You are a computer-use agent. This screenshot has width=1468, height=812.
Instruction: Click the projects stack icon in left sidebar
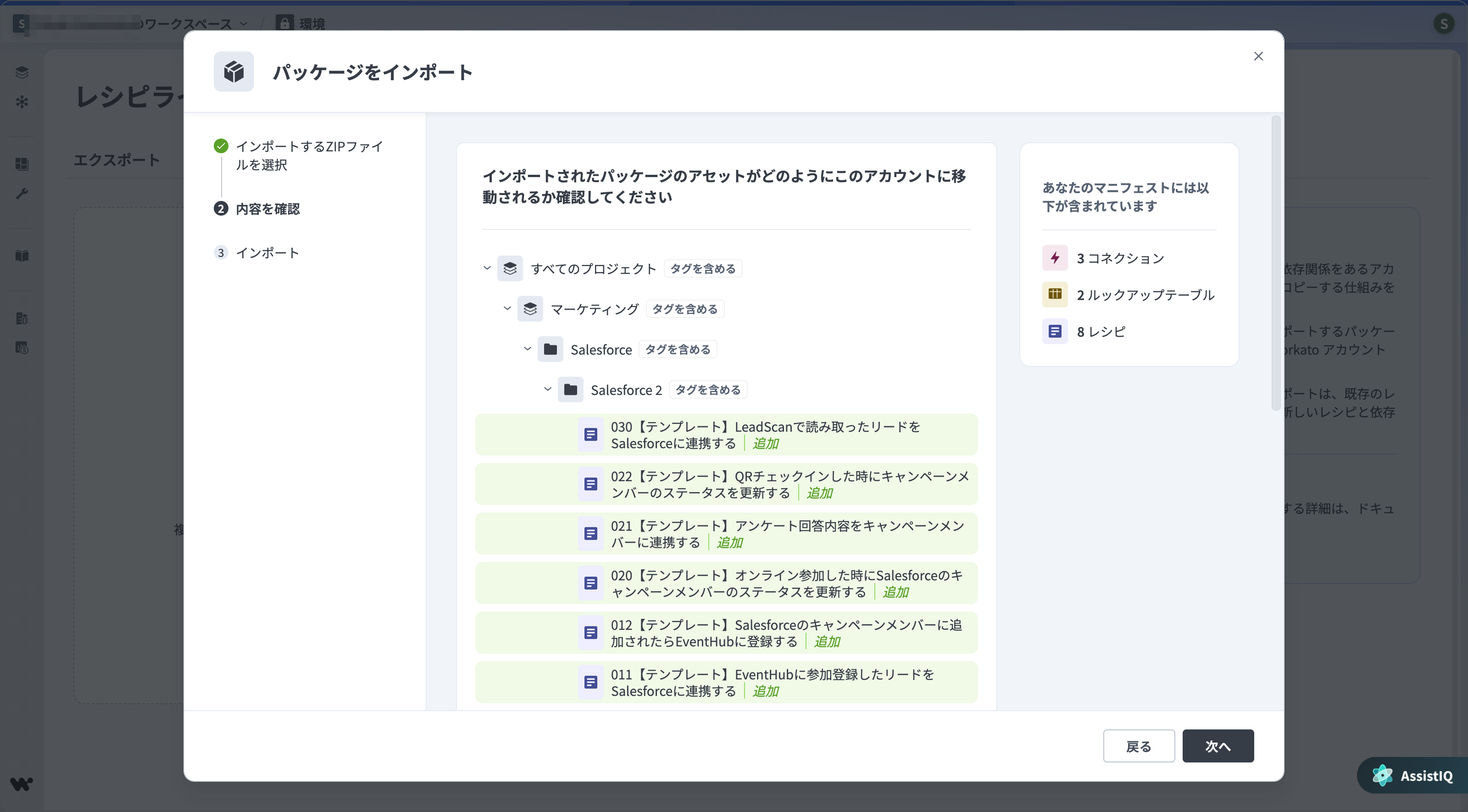(x=22, y=72)
